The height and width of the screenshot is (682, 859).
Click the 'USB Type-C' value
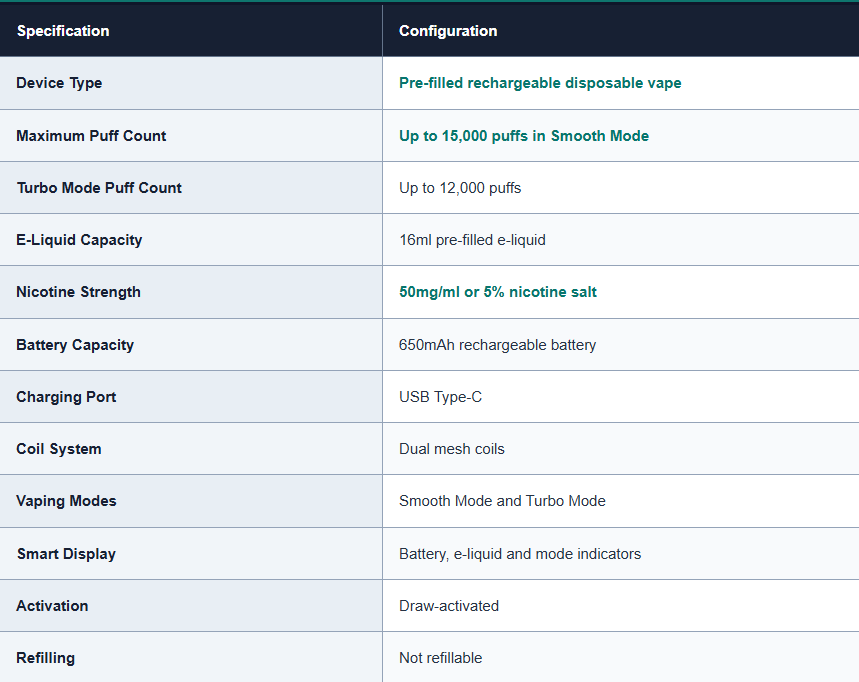pyautogui.click(x=440, y=397)
